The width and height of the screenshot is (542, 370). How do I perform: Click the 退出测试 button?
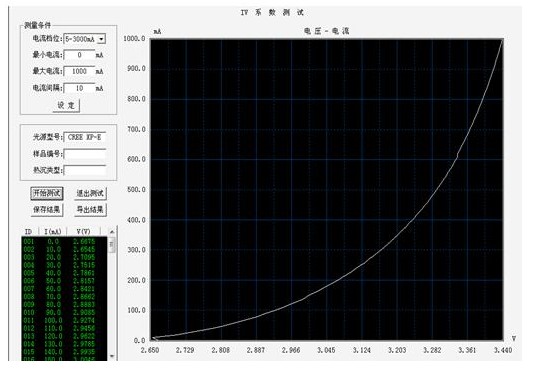[90, 193]
